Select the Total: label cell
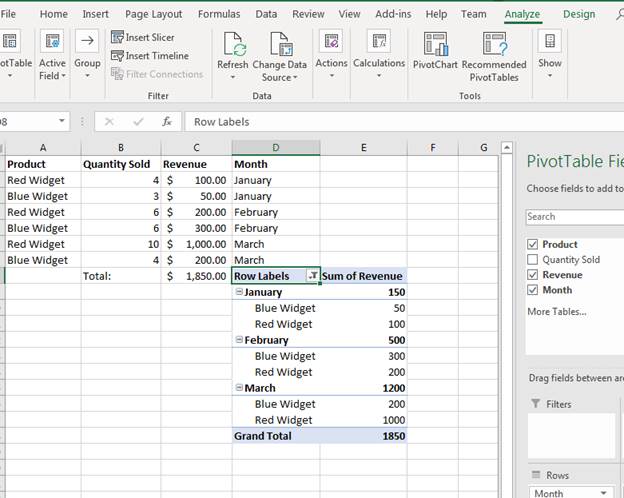The height and width of the screenshot is (498, 624). (121, 276)
